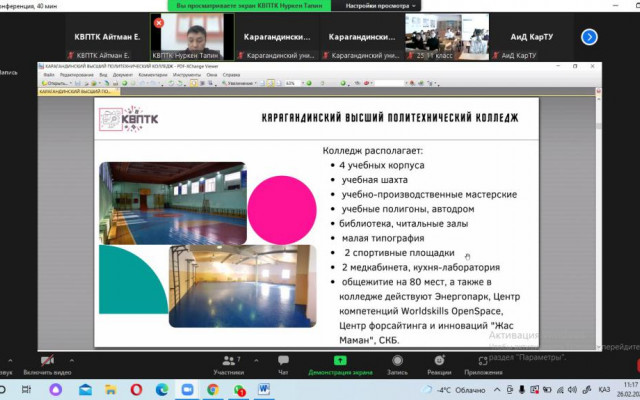
Task: Select the АиД КарТУ participant tile
Action: 531,37
